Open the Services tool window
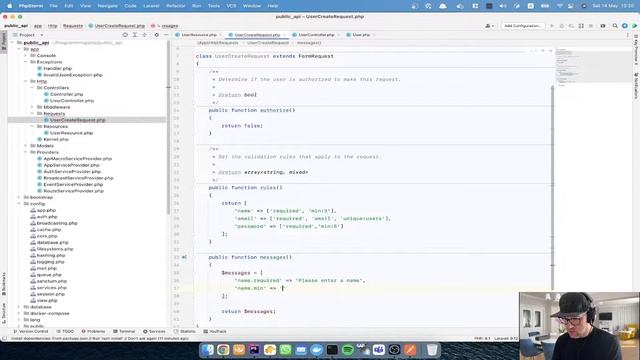The image size is (640, 360). (154, 331)
